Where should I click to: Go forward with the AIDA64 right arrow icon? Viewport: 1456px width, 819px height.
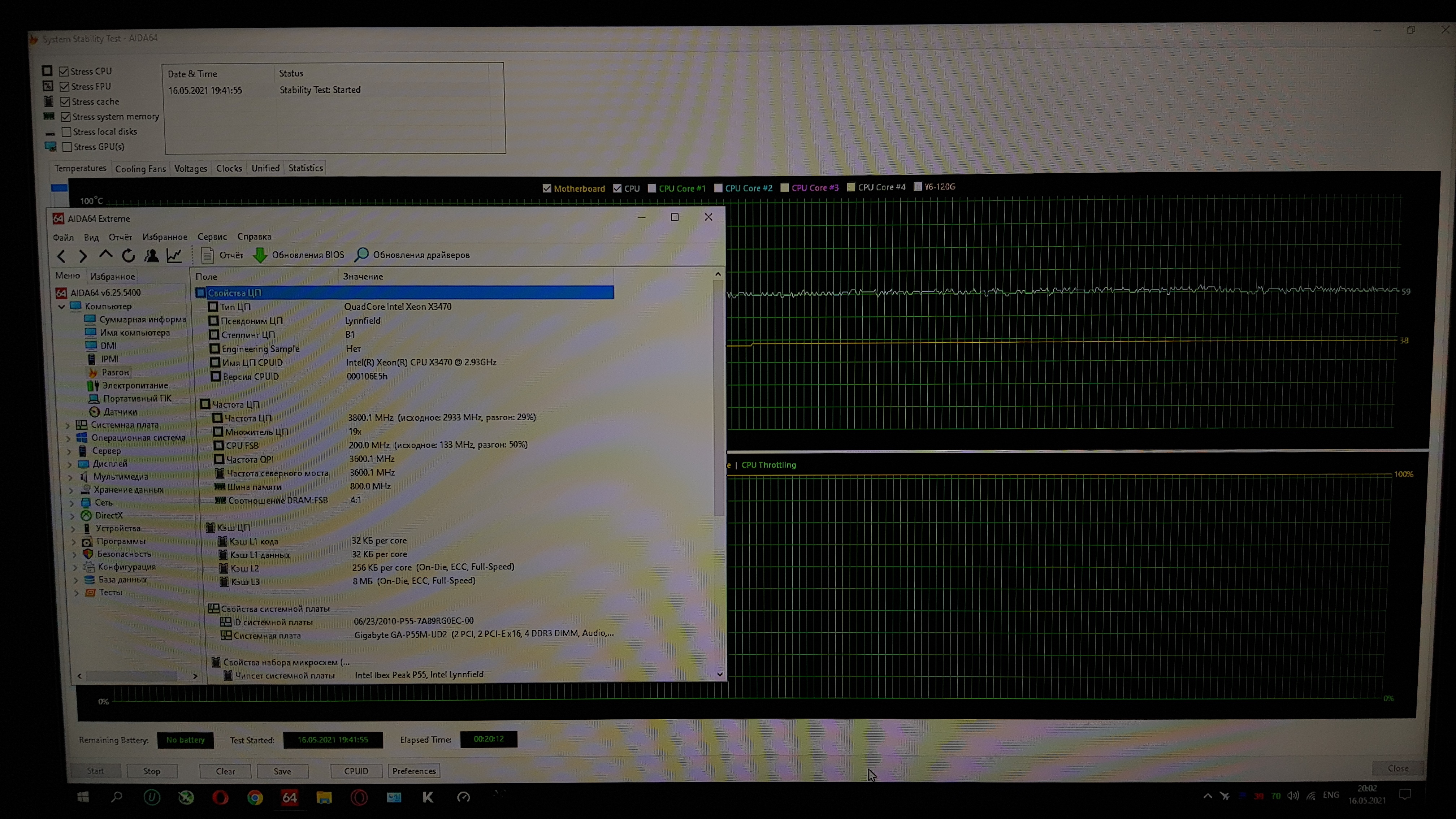(x=83, y=256)
